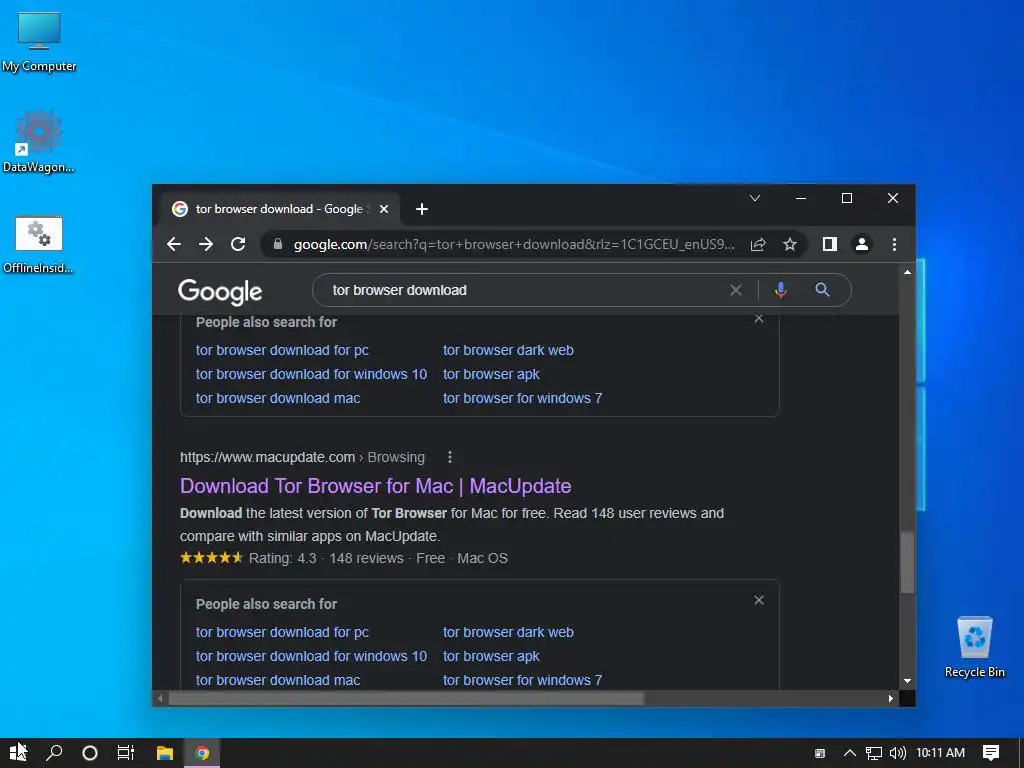
Task: Click the scroll down arrow of page
Action: (907, 680)
